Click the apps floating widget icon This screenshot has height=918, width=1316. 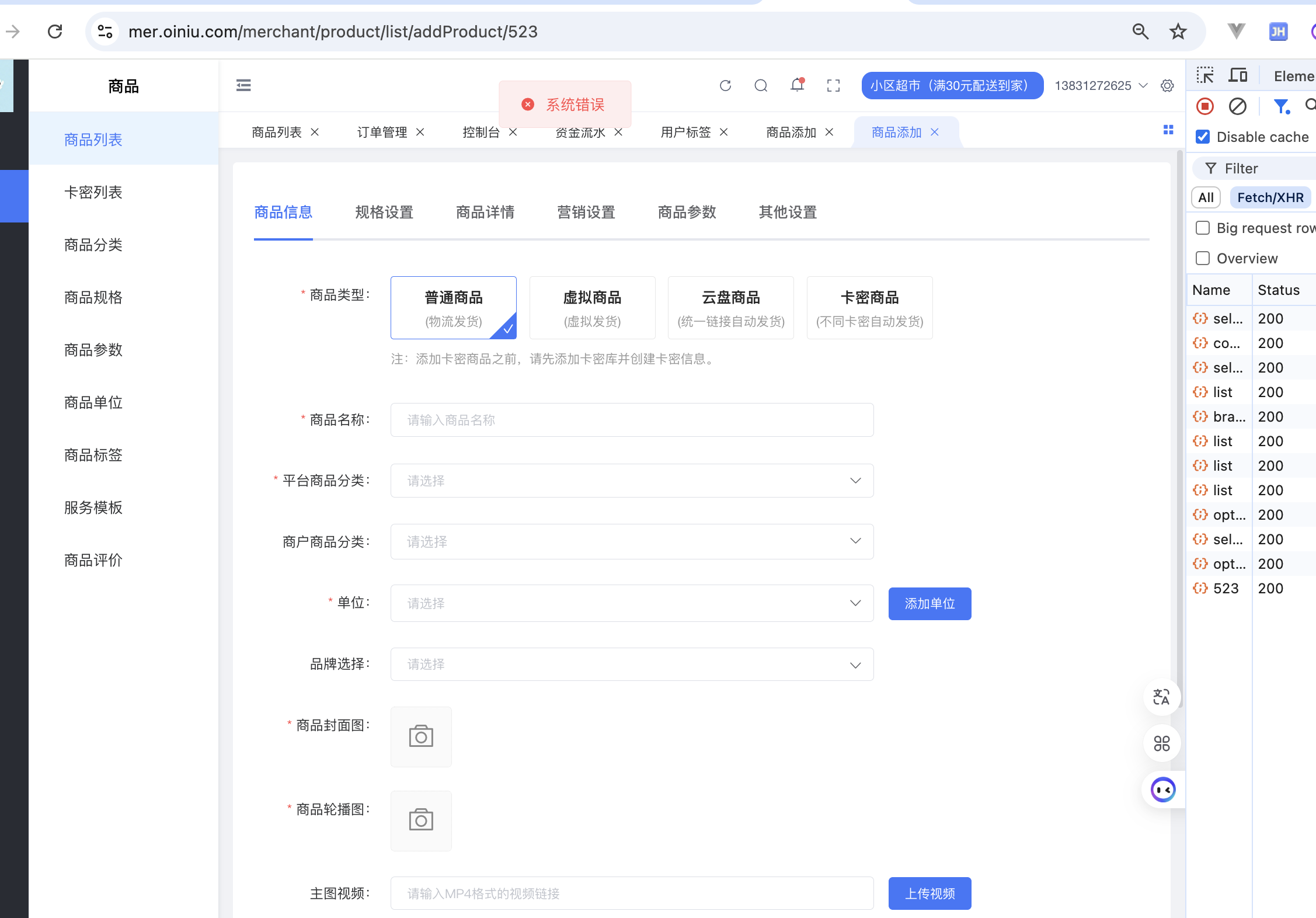(1162, 743)
